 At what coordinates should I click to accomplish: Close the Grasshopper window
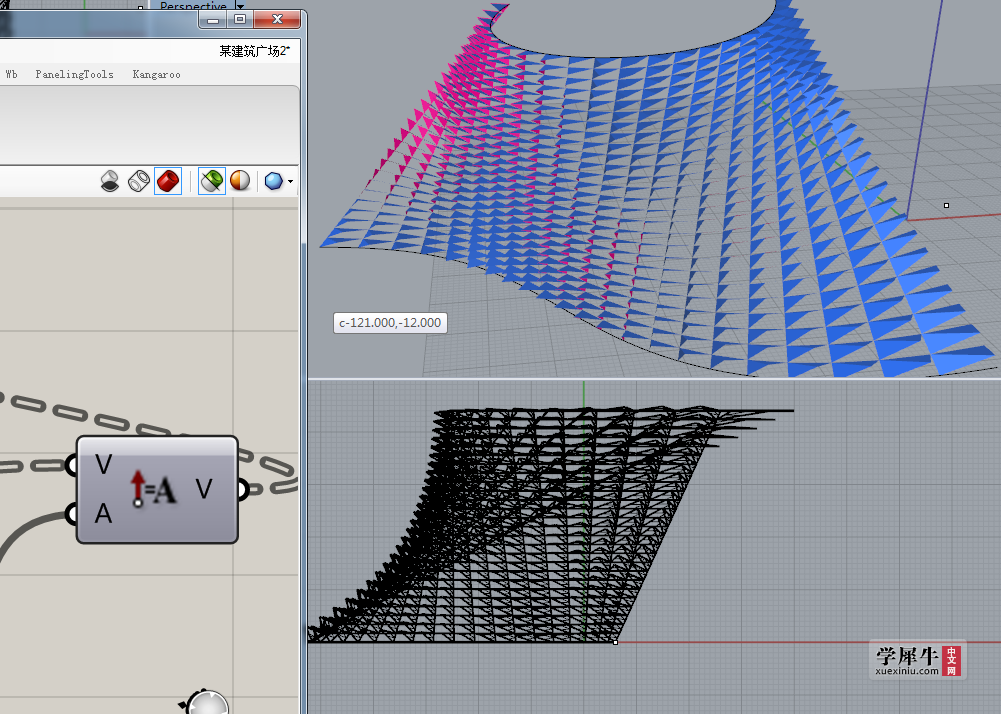(x=277, y=20)
